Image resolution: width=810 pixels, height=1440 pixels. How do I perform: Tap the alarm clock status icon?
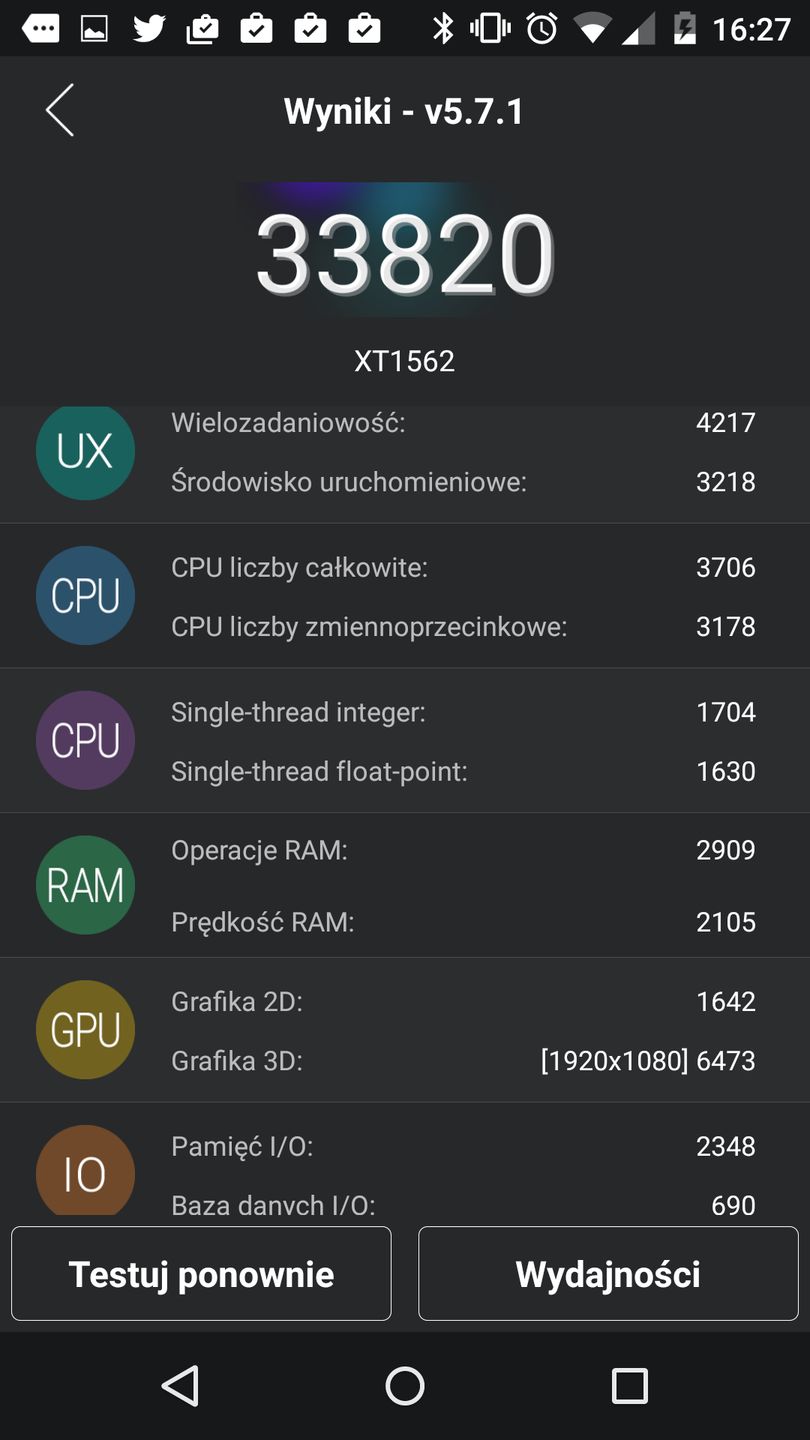[x=542, y=28]
